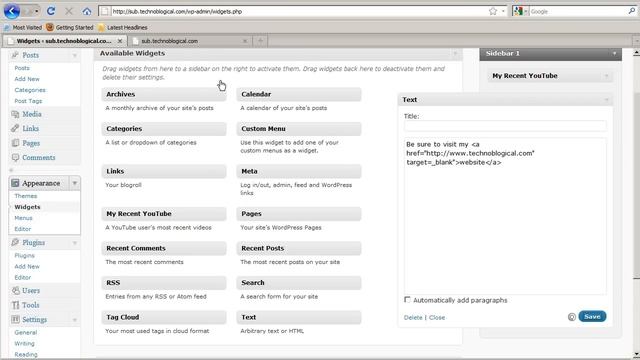Go to the browser Home icon

point(87,11)
